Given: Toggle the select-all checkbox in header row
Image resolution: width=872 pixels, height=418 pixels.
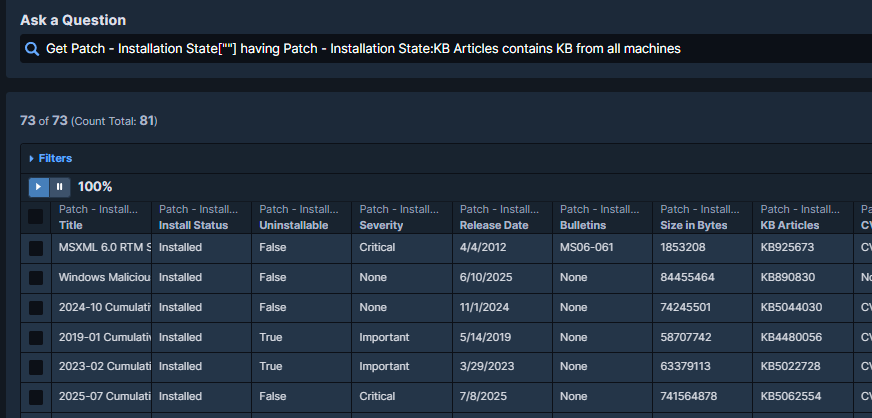Looking at the screenshot, I should click(x=36, y=217).
